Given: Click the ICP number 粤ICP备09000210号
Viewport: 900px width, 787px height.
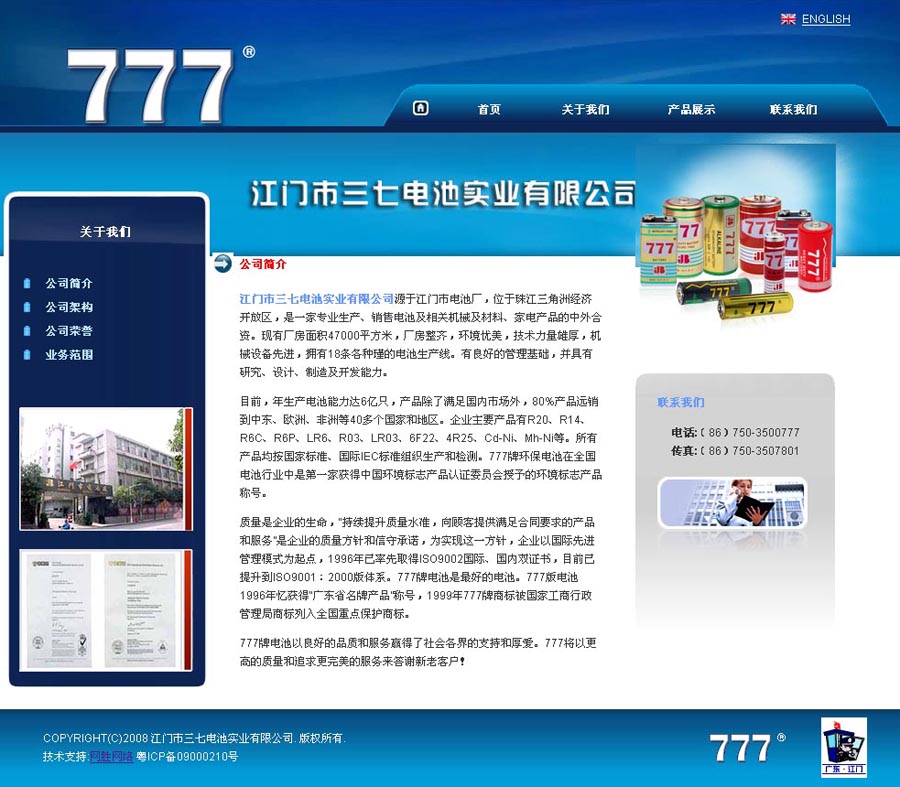Looking at the screenshot, I should click(188, 757).
